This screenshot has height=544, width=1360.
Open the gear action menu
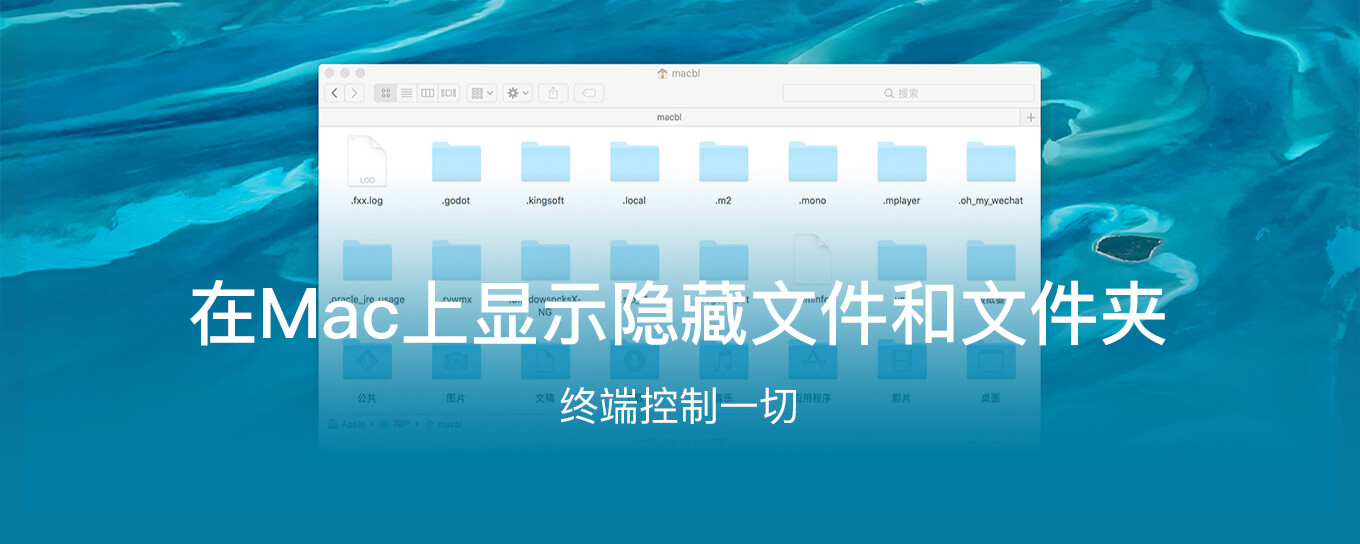[517, 93]
